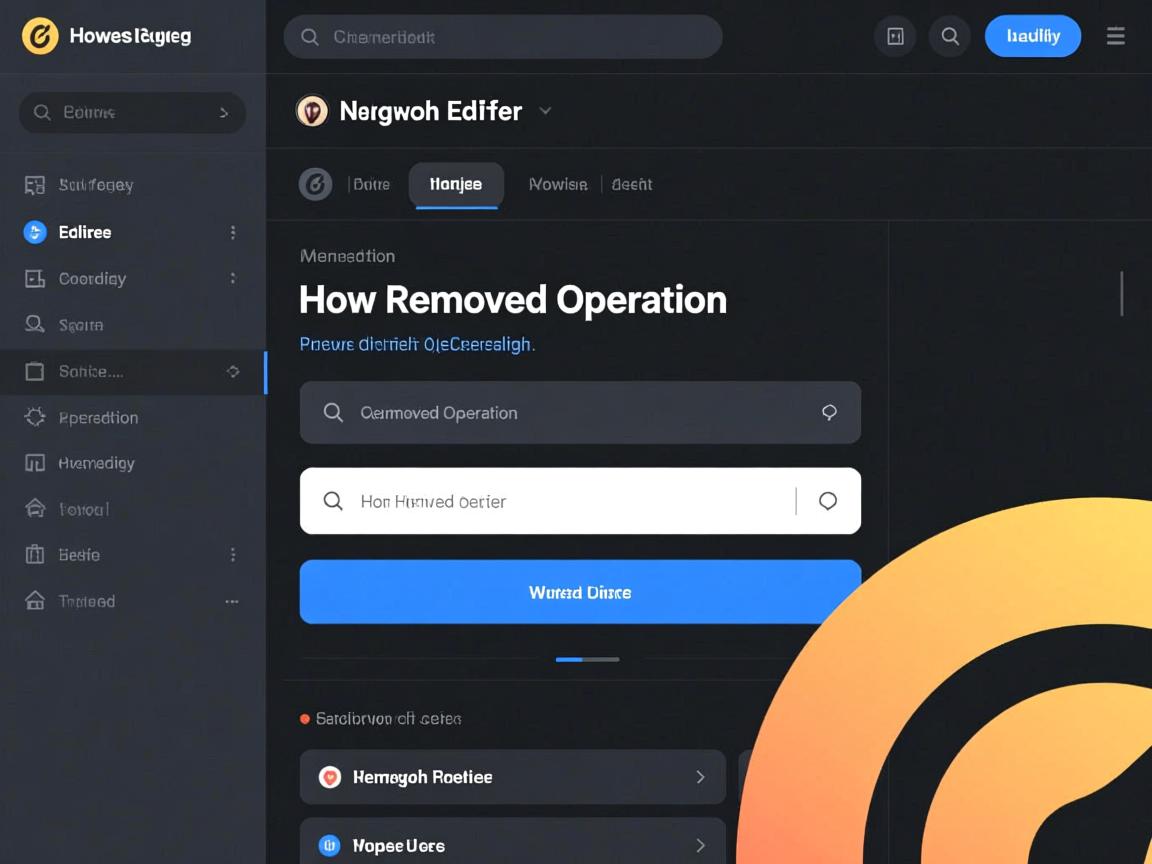
Task: Expand the Hemegoh Roetiee row chevron
Action: coord(700,777)
